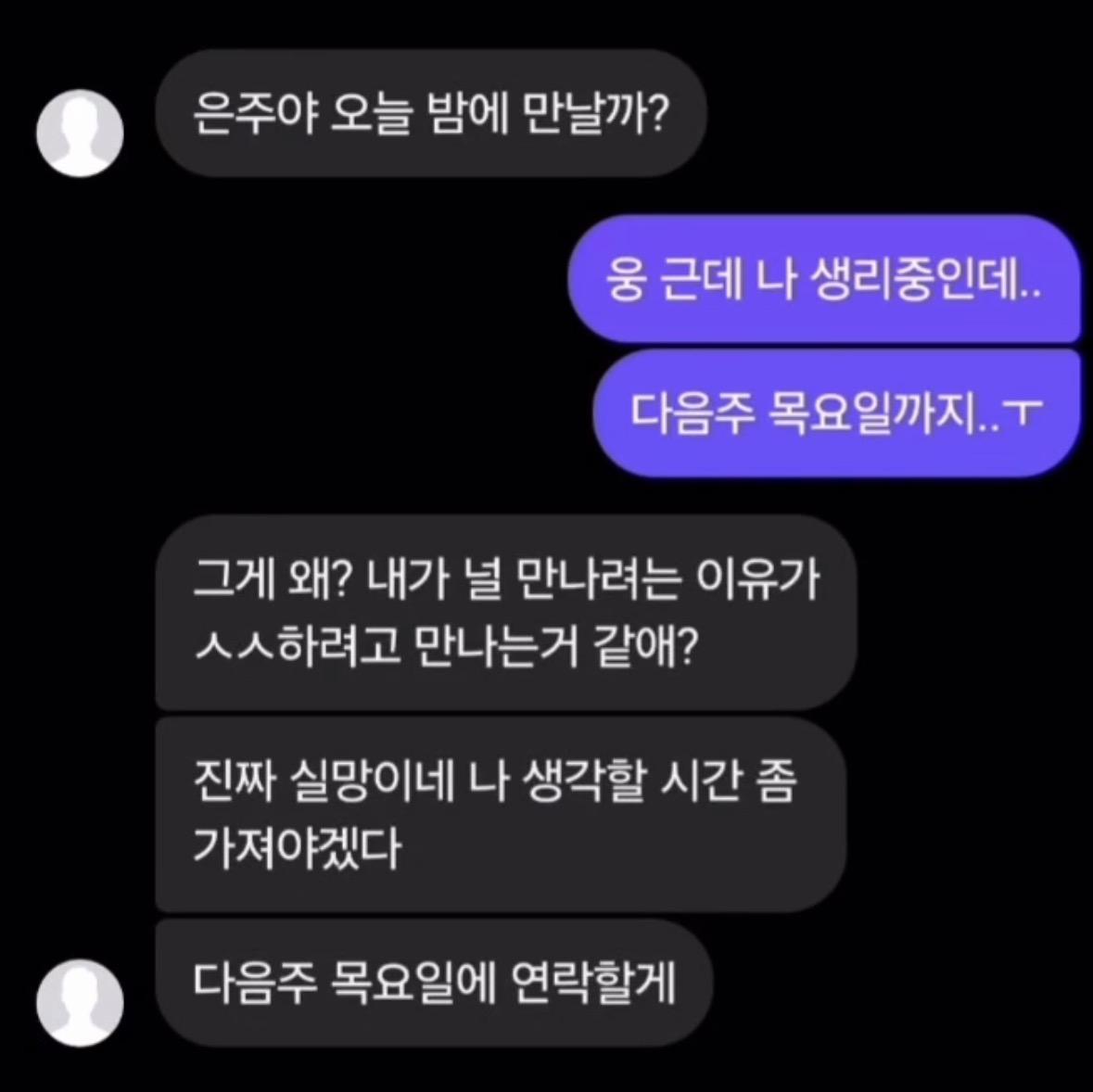Click the word '가져야겠다' in gray message
The image size is (1093, 1092).
coord(297,847)
